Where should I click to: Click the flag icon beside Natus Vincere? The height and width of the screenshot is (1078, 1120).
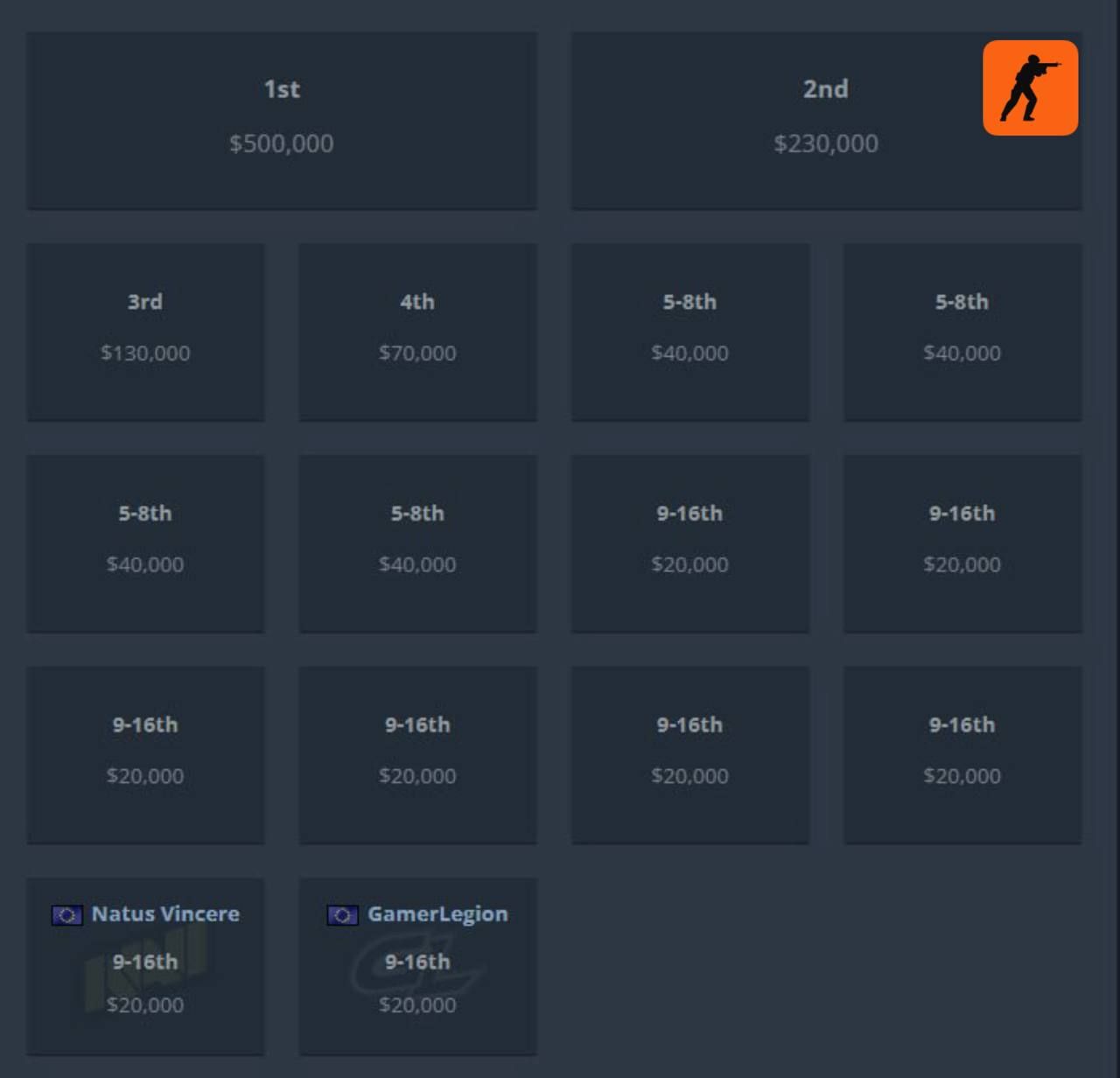[x=66, y=915]
